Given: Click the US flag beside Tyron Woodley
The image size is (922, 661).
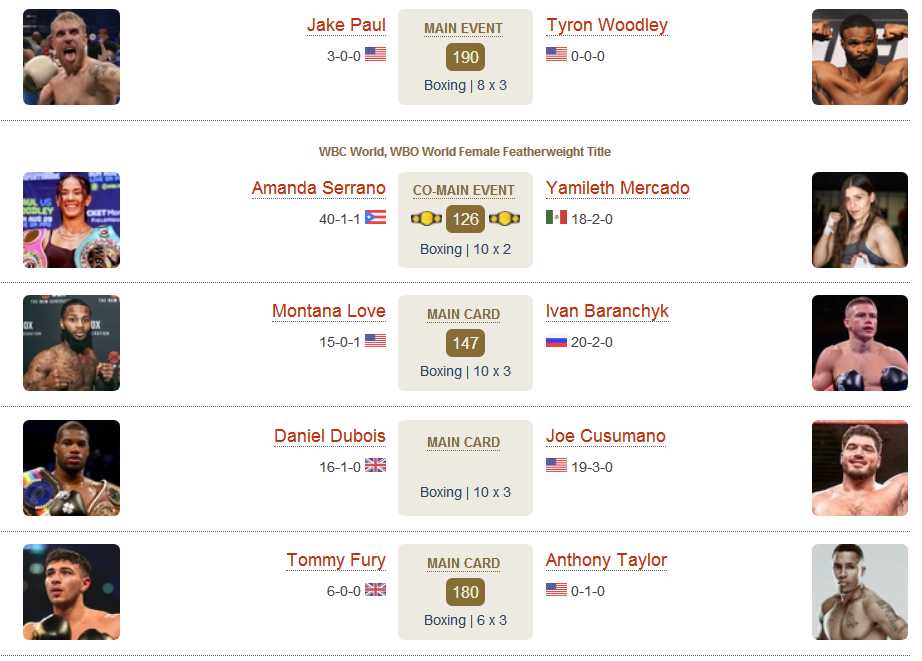Looking at the screenshot, I should coord(556,54).
